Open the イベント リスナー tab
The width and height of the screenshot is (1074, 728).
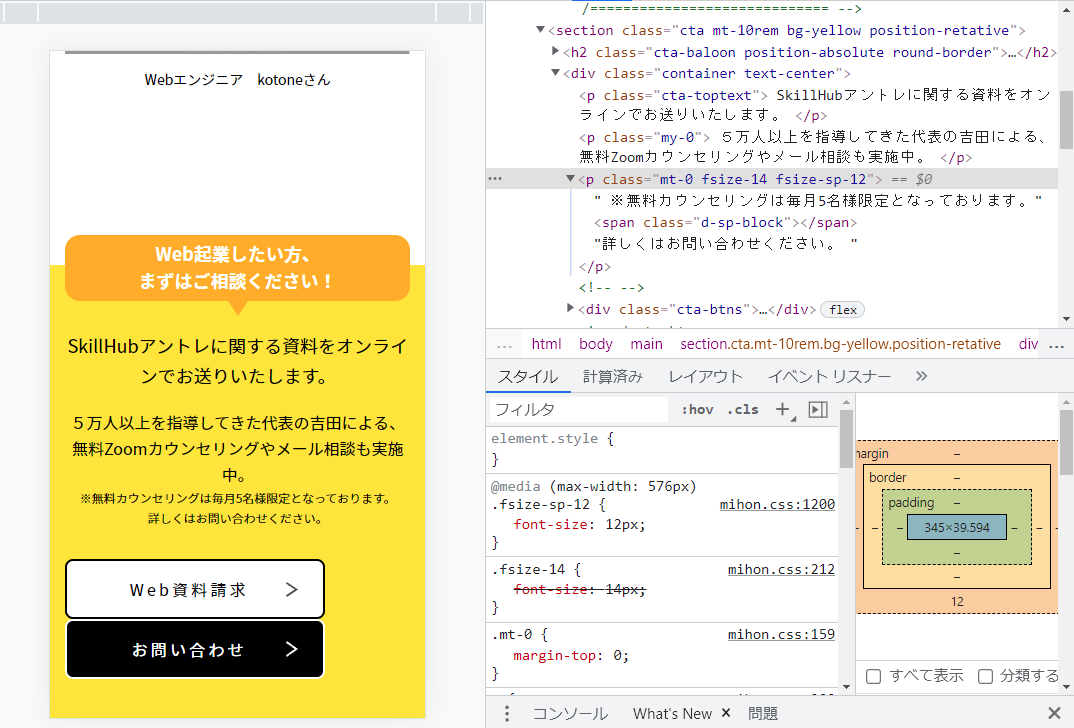829,377
